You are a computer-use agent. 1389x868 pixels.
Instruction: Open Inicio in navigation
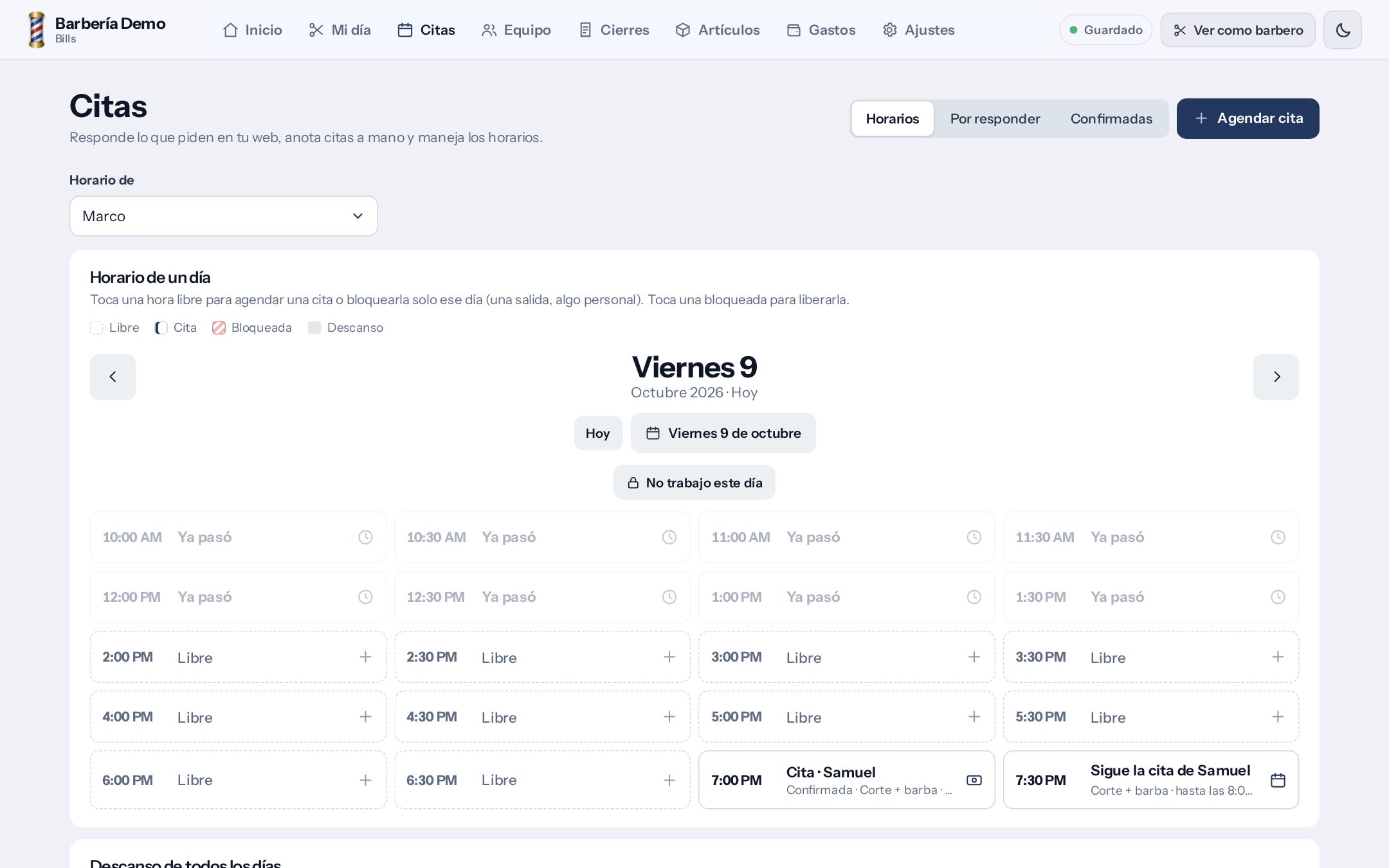[252, 30]
